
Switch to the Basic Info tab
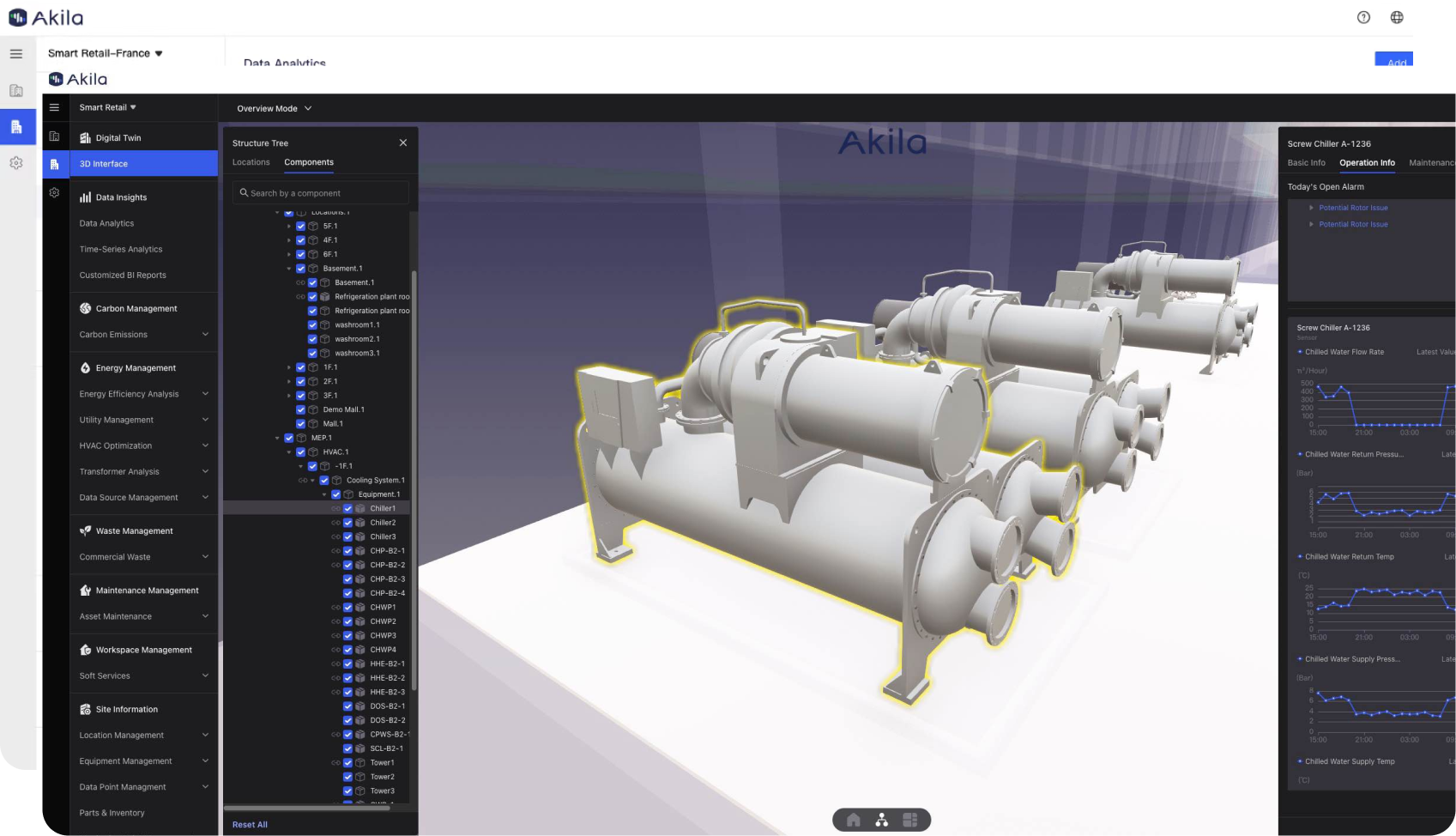pos(1306,163)
